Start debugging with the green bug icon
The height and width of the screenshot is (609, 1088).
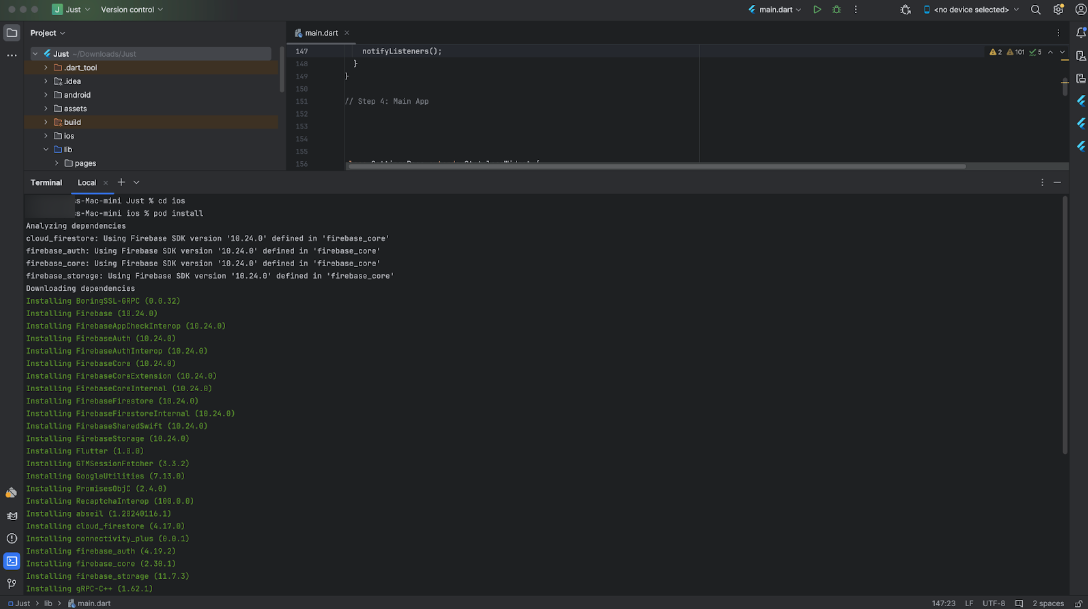click(x=836, y=9)
